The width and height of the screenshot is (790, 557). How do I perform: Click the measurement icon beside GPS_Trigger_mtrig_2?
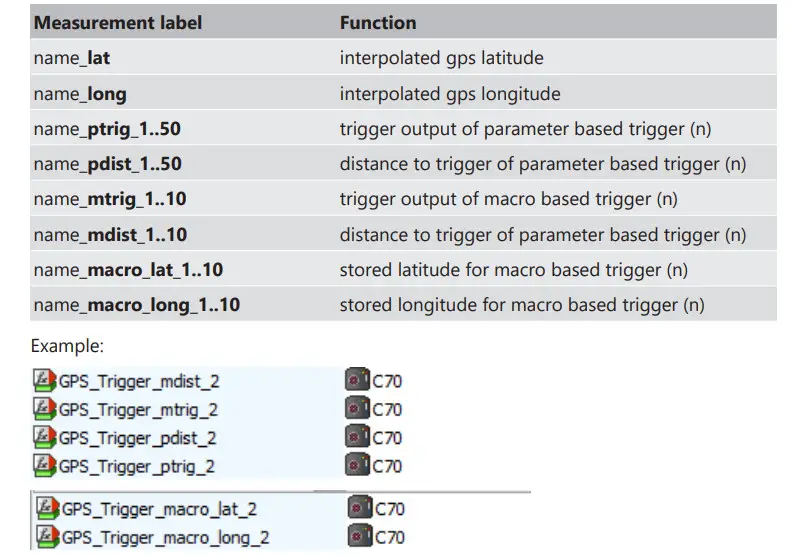click(44, 409)
